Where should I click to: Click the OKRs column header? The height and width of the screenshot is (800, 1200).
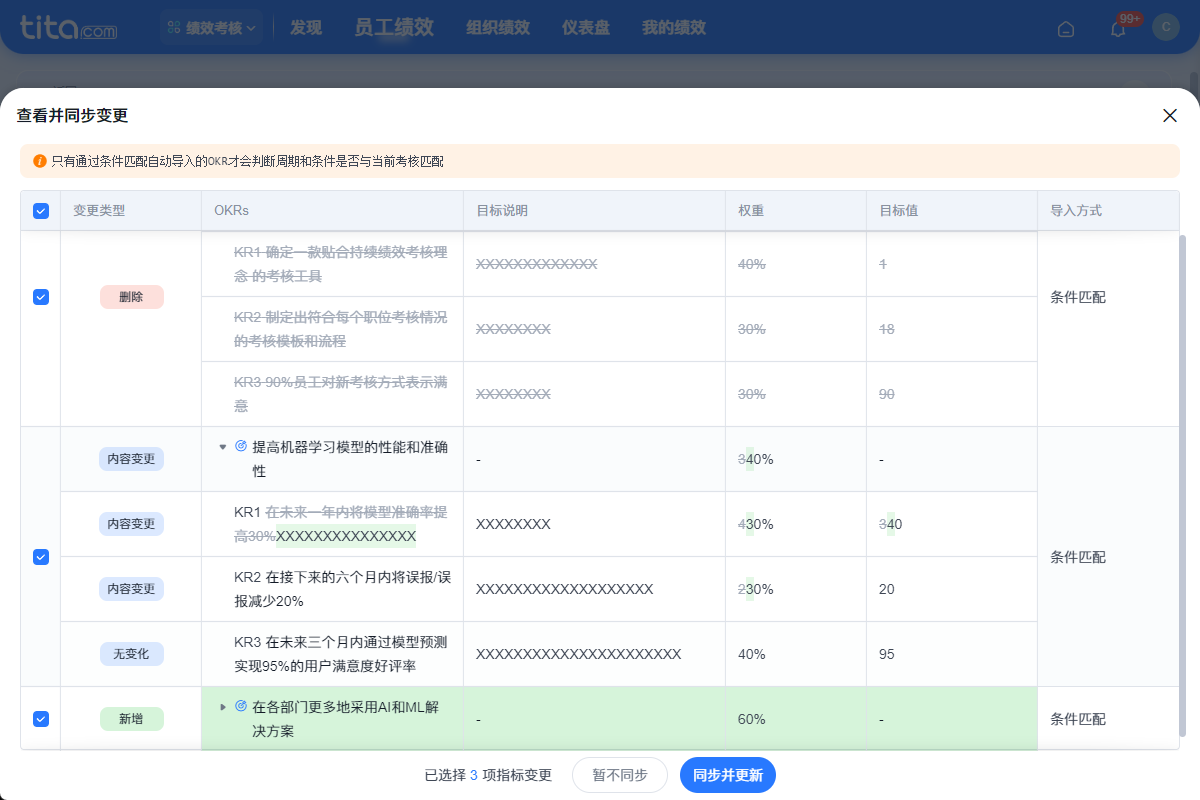(231, 211)
